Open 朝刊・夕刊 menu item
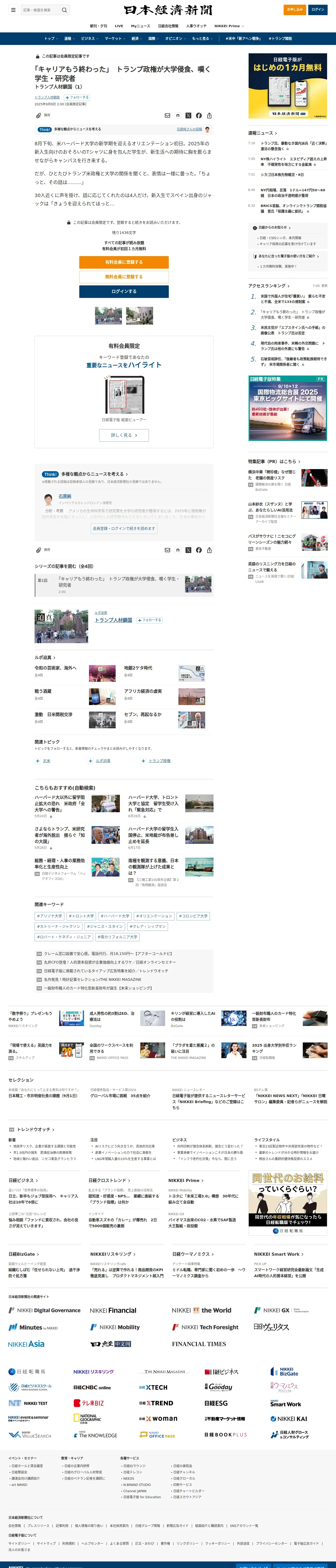Image resolution: width=336 pixels, height=1568 pixels. click(x=98, y=26)
